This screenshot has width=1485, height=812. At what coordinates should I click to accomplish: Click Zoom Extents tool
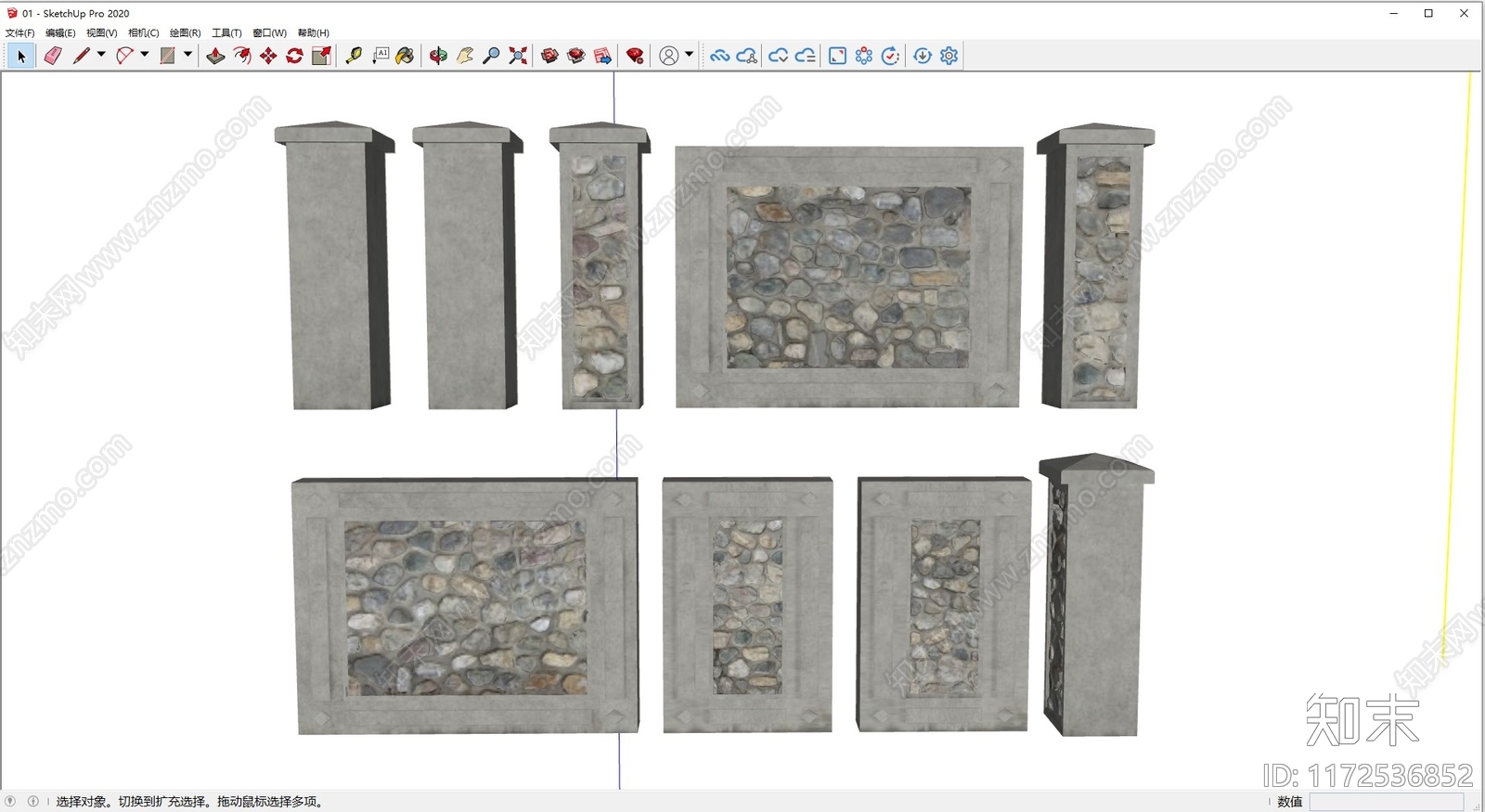[518, 56]
